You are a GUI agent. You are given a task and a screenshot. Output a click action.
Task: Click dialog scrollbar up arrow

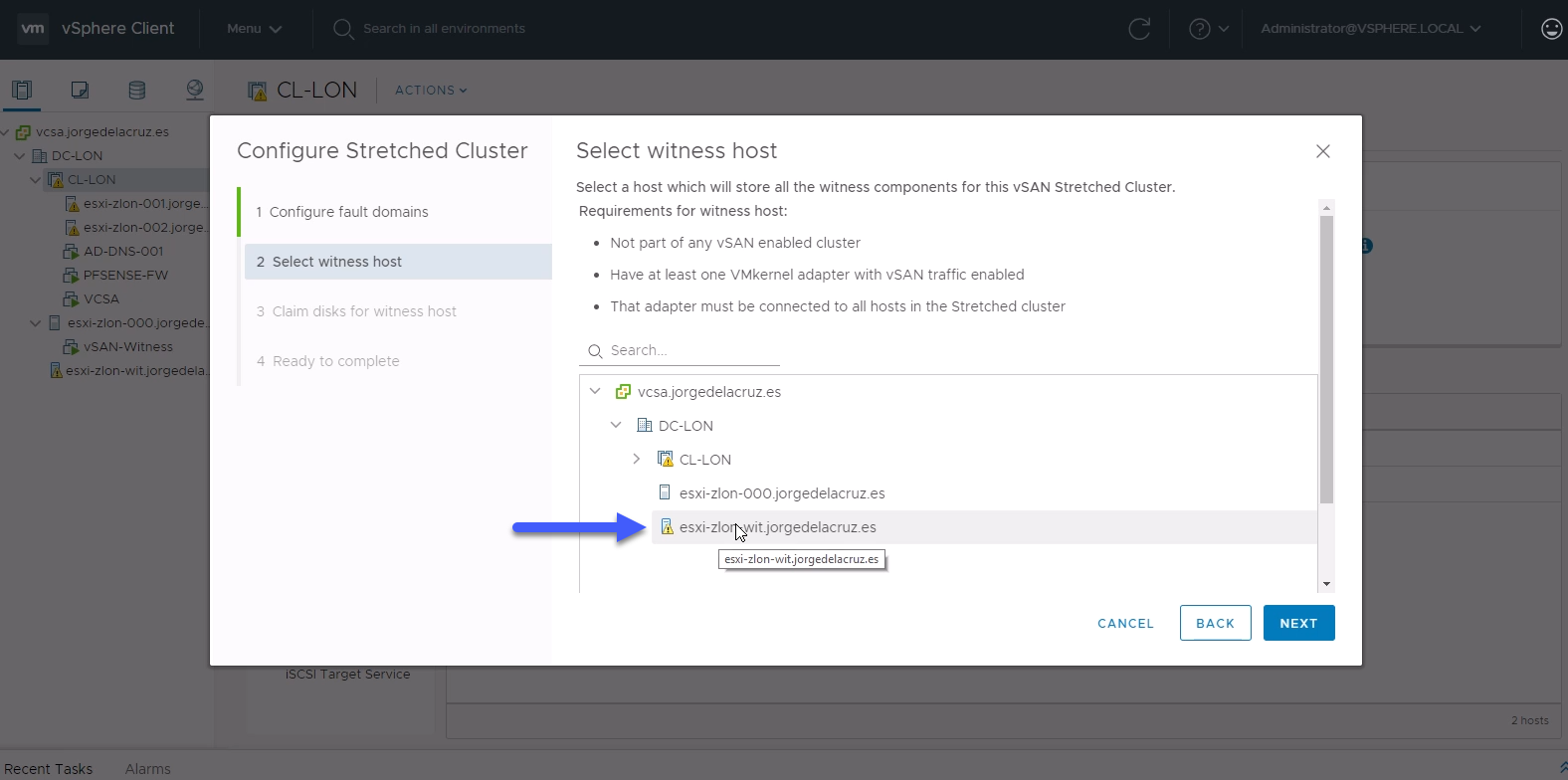pyautogui.click(x=1326, y=207)
